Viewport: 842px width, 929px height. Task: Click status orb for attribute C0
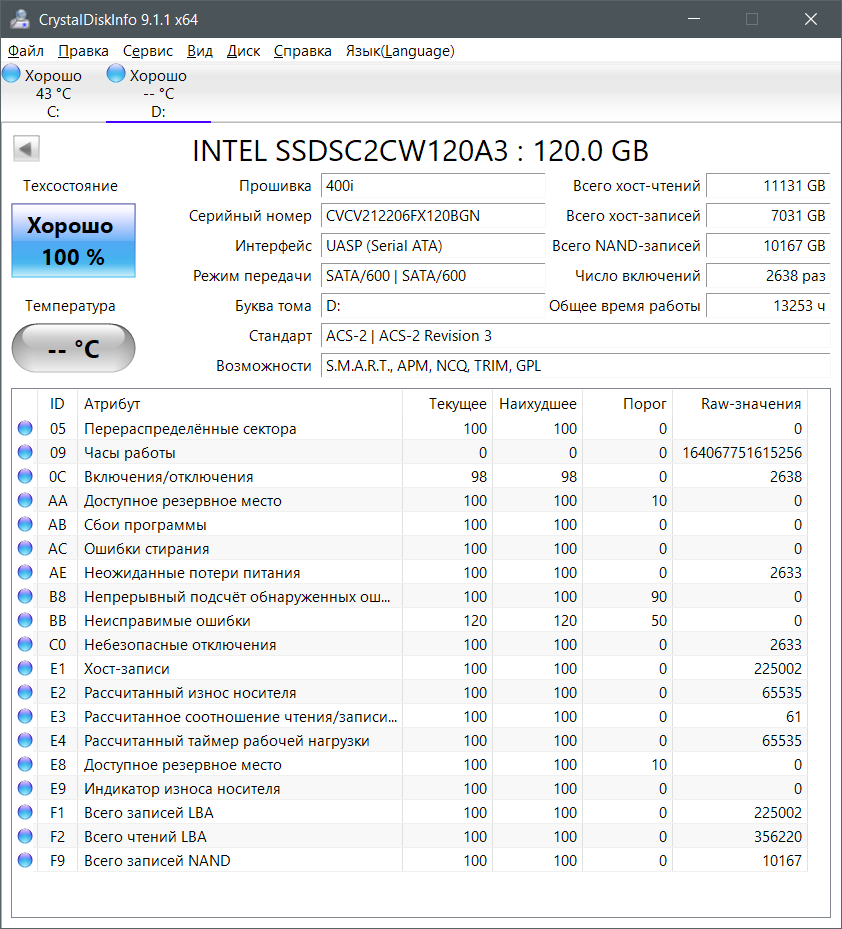tap(25, 645)
